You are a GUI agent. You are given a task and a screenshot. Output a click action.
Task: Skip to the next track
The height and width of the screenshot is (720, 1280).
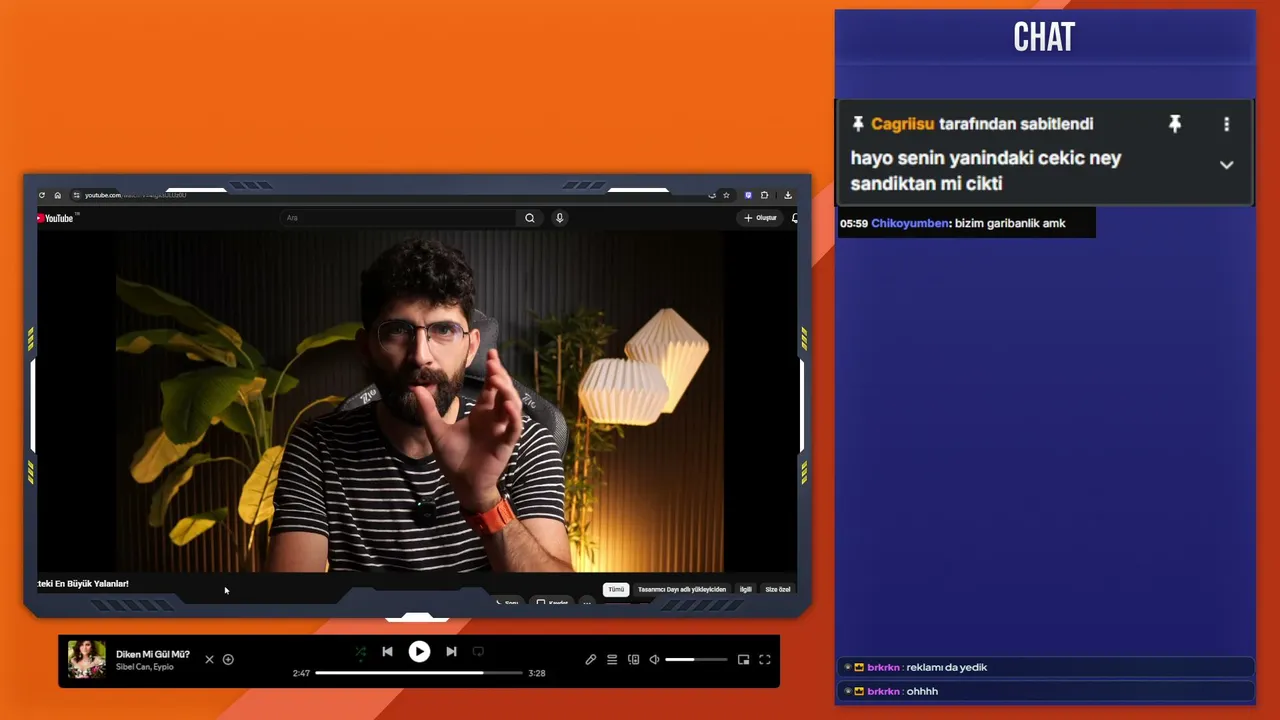point(451,652)
